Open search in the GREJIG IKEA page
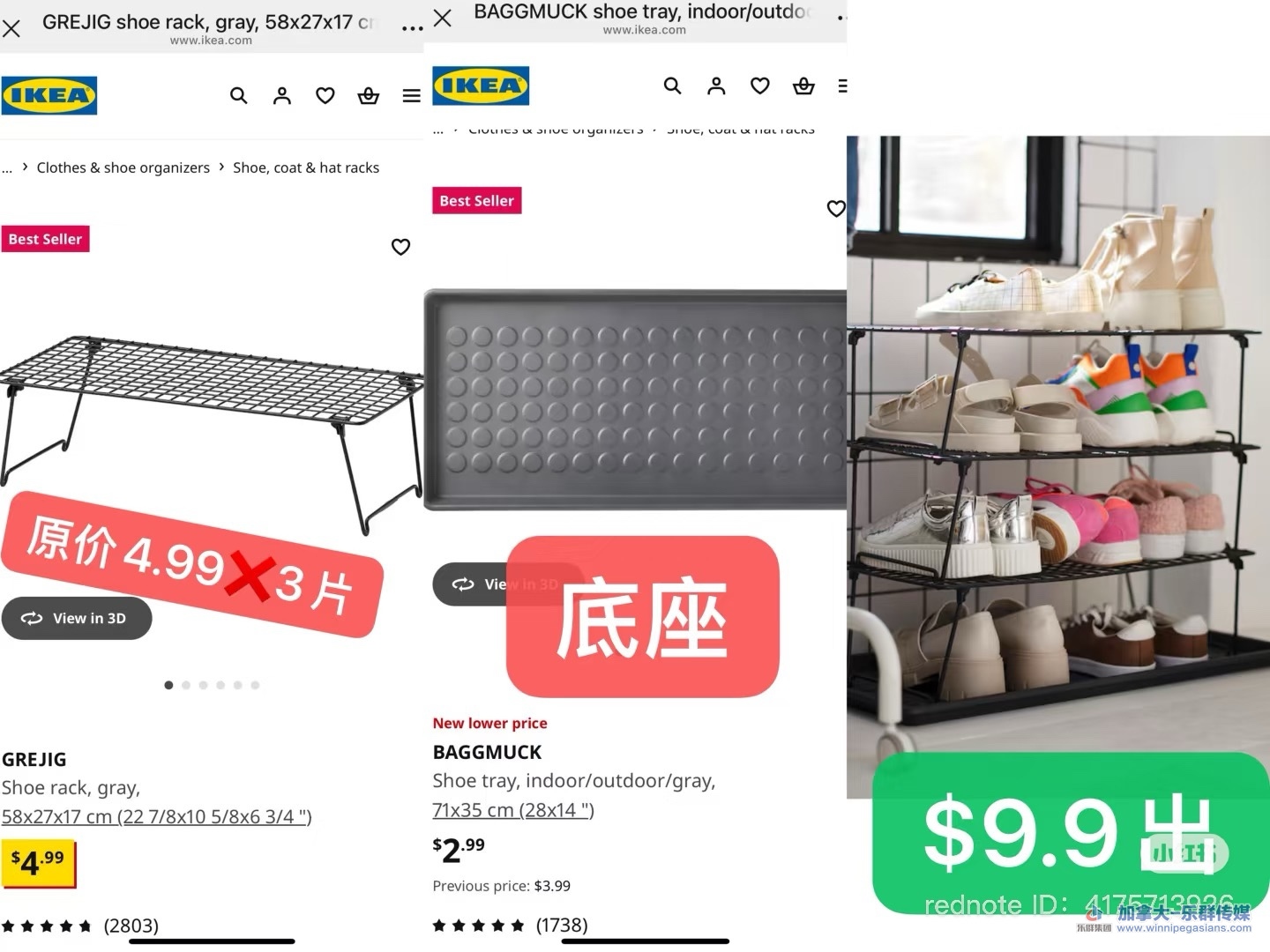The width and height of the screenshot is (1270, 952). [x=238, y=95]
